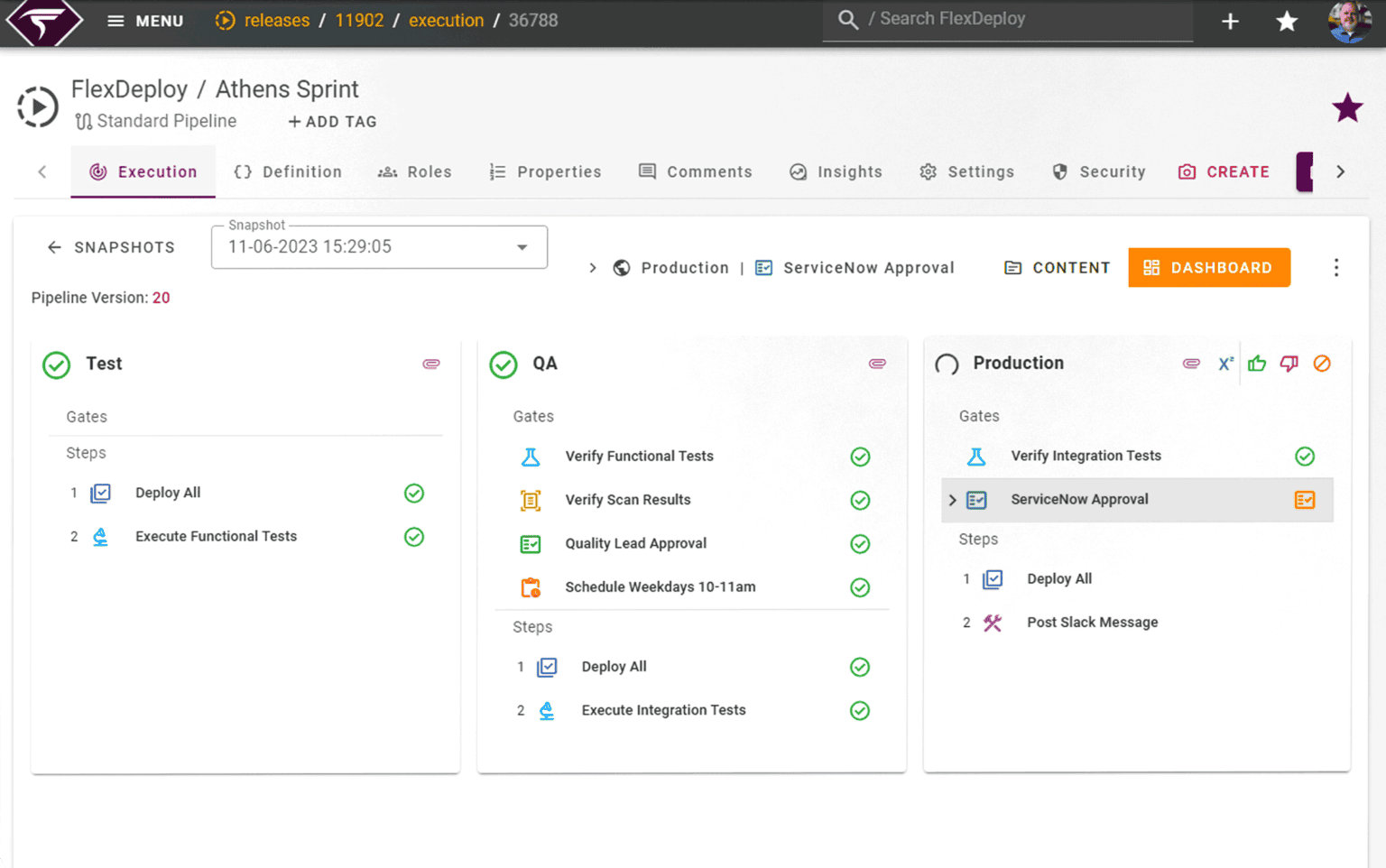1386x868 pixels.
Task: Click Verify Functional Tests flask icon
Action: pos(531,457)
